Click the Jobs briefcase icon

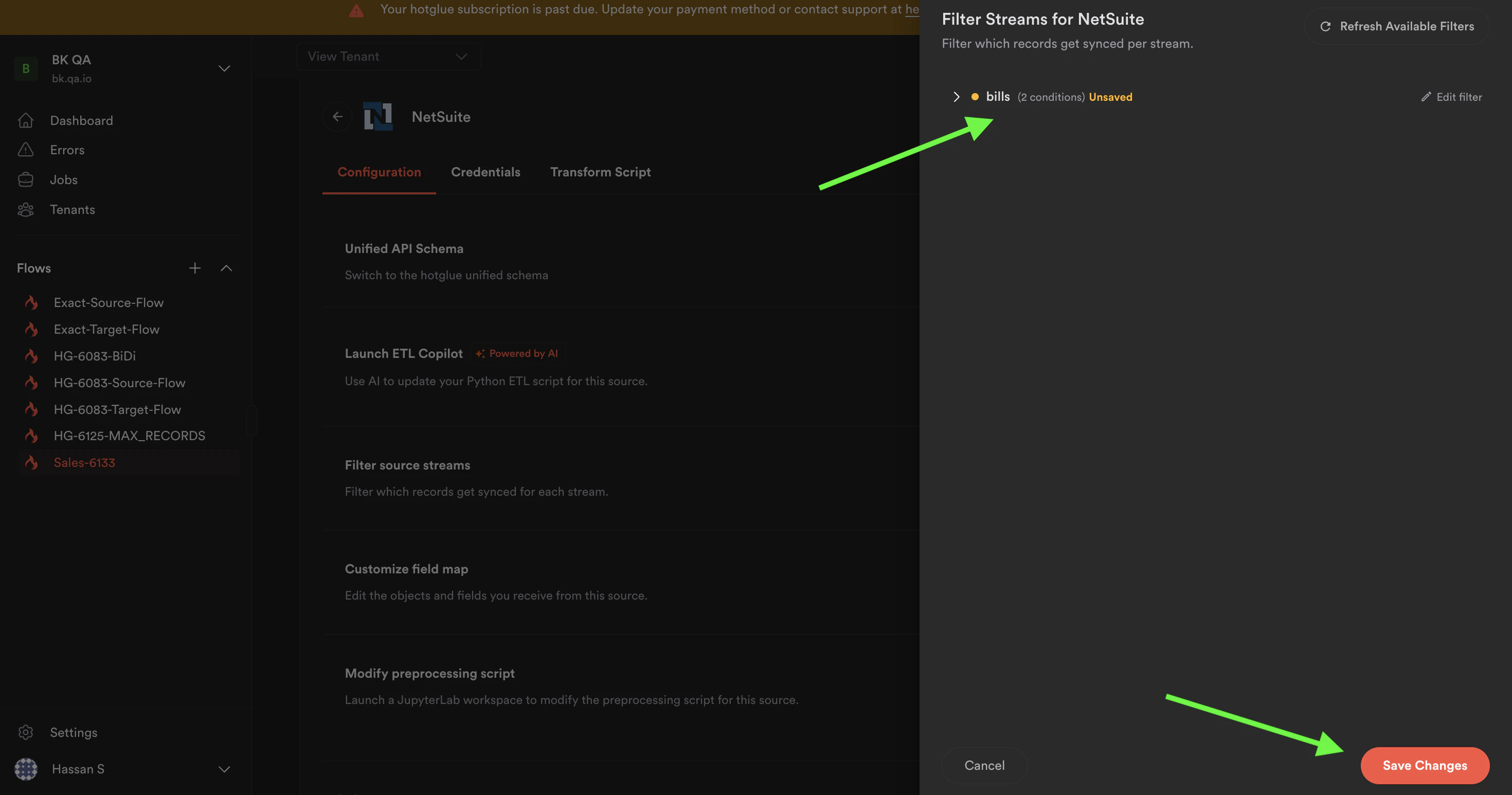pyautogui.click(x=25, y=179)
